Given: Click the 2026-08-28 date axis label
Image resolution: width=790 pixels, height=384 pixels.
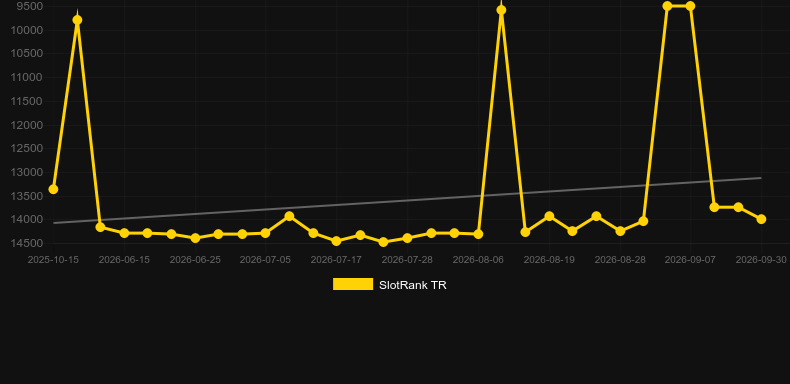Looking at the screenshot, I should 620,260.
